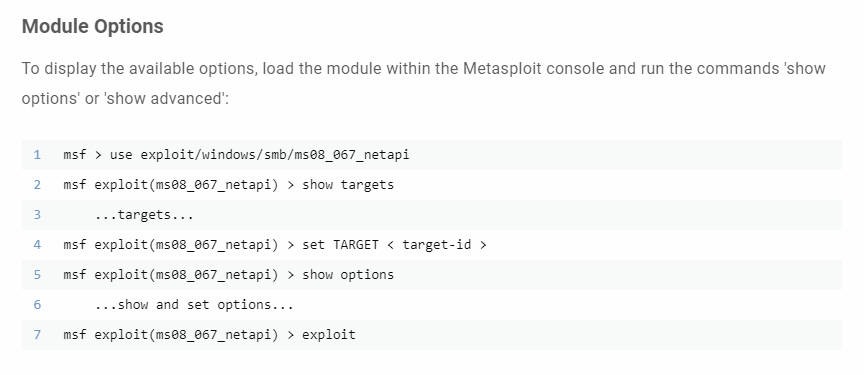The width and height of the screenshot is (864, 375).
Task: Click line number 2 in code block
Action: point(37,184)
